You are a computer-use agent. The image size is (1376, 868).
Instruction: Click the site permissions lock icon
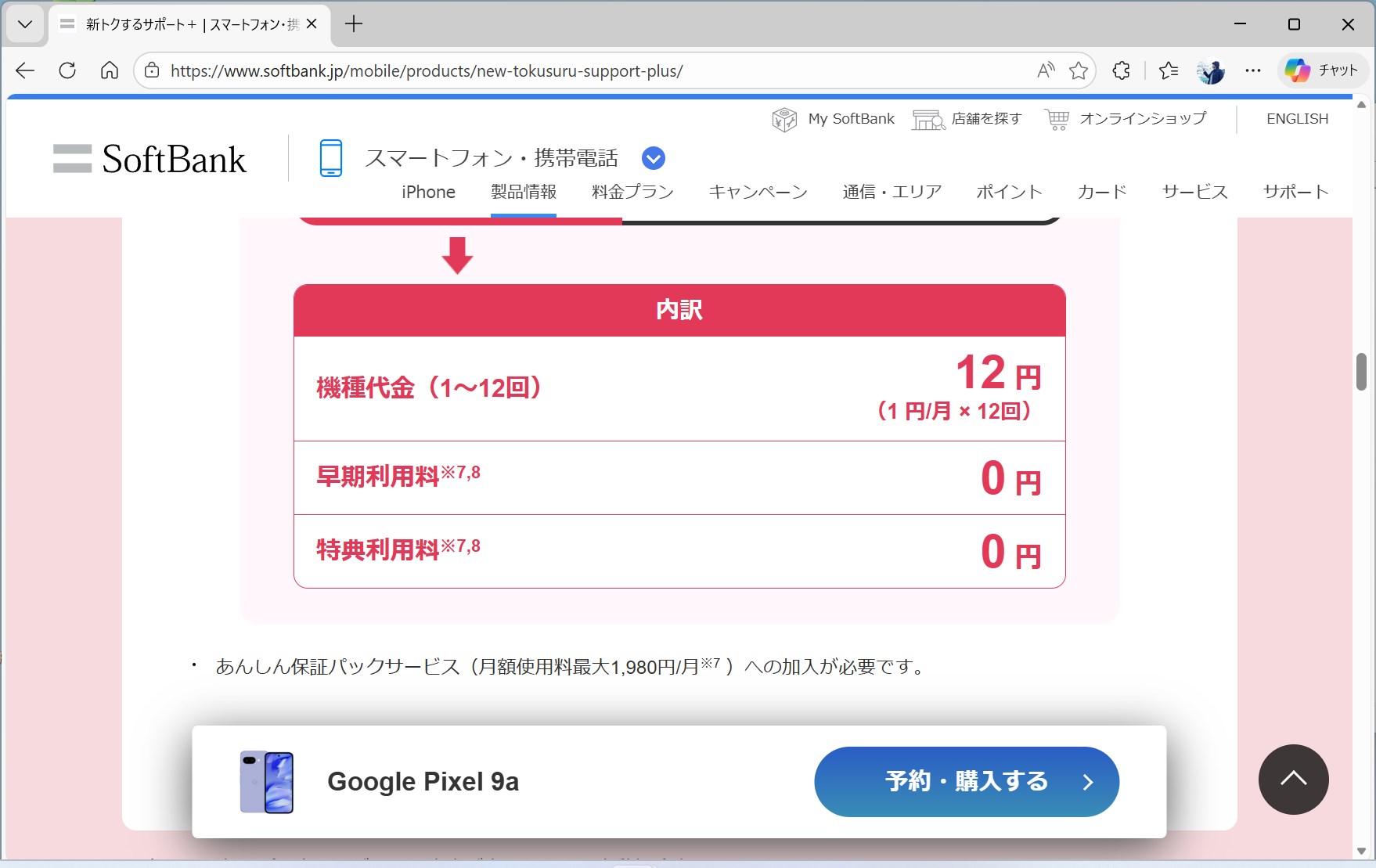click(x=150, y=70)
